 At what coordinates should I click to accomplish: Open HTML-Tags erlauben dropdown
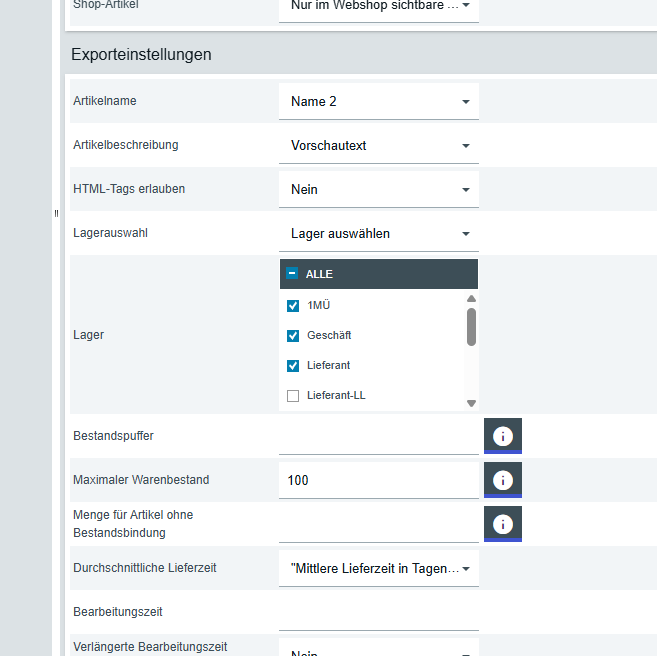click(x=378, y=190)
